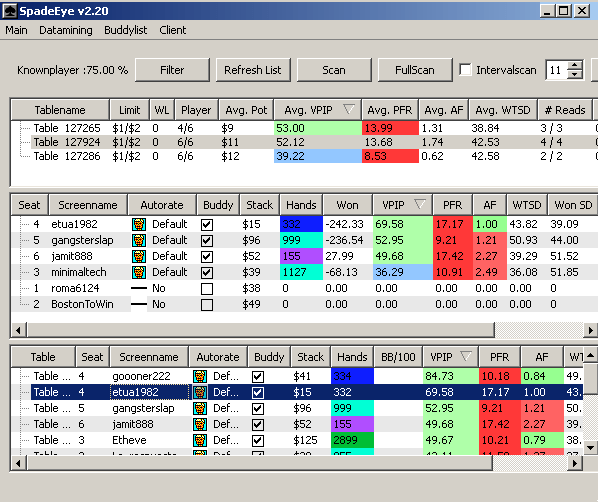Open the Buddylist menu
The height and width of the screenshot is (502, 598).
[125, 30]
